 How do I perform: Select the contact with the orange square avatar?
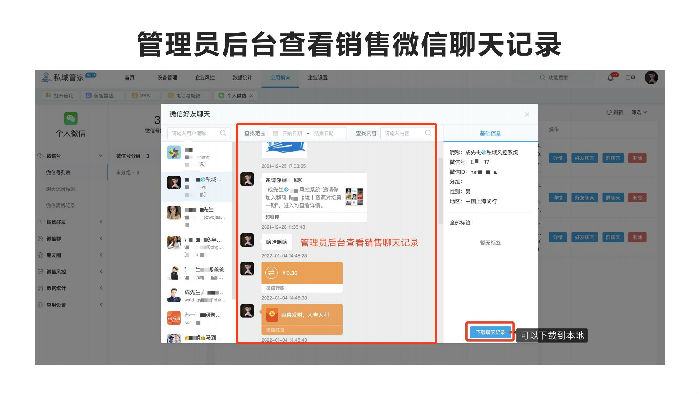point(174,318)
